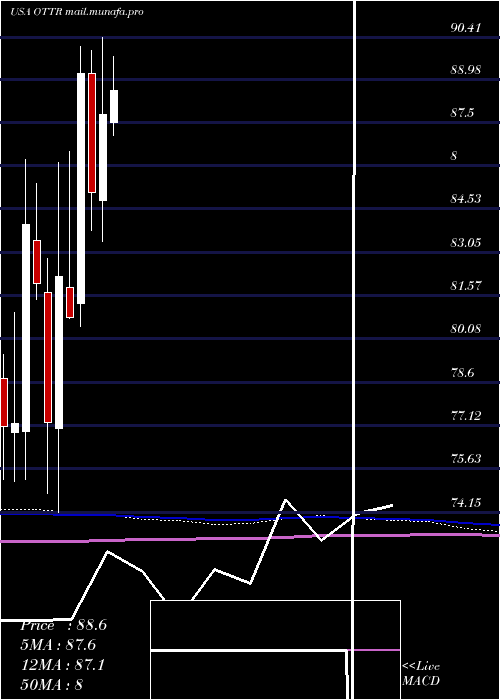Image resolution: width=500 pixels, height=700 pixels.
Task: Click the 81.57 price axis label
Action: [x=466, y=286]
